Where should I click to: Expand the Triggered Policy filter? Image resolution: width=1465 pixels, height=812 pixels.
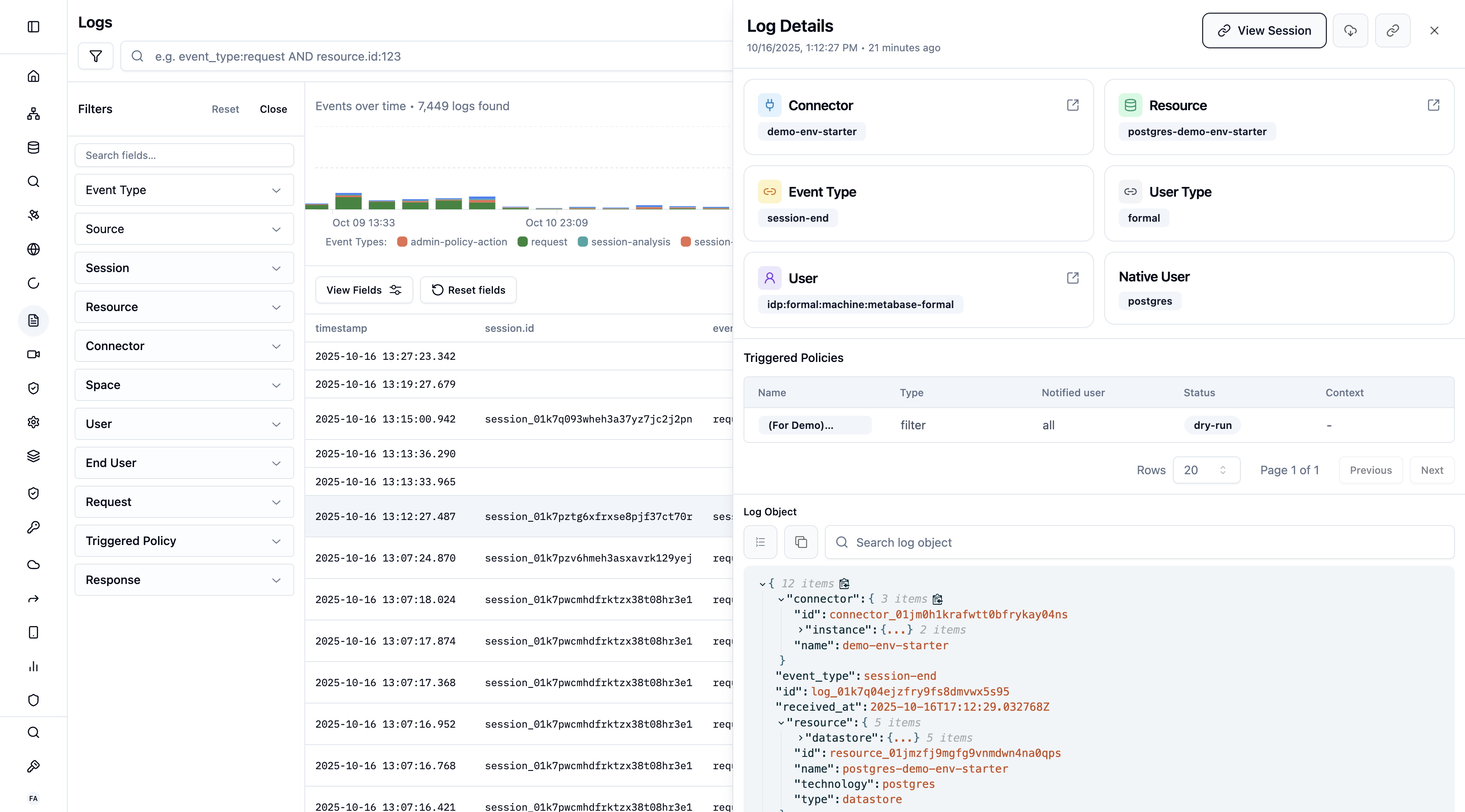184,541
